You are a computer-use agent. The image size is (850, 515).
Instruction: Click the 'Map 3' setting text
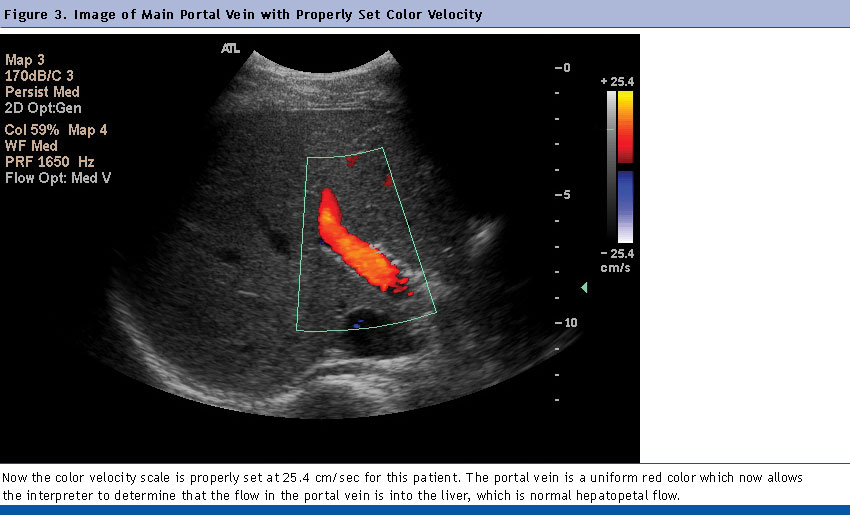pyautogui.click(x=25, y=60)
